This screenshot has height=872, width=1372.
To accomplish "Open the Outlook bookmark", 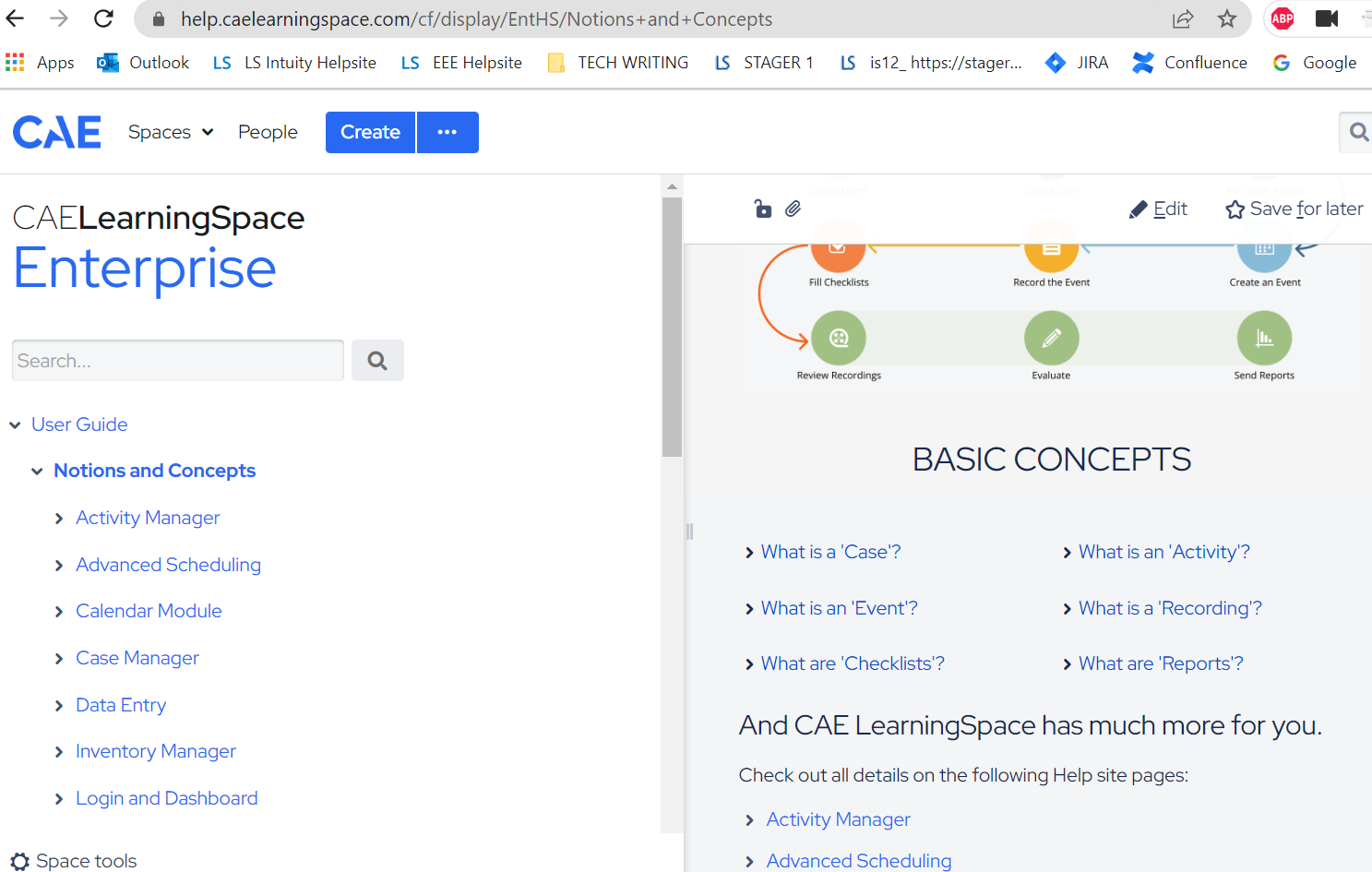I will click(x=143, y=63).
